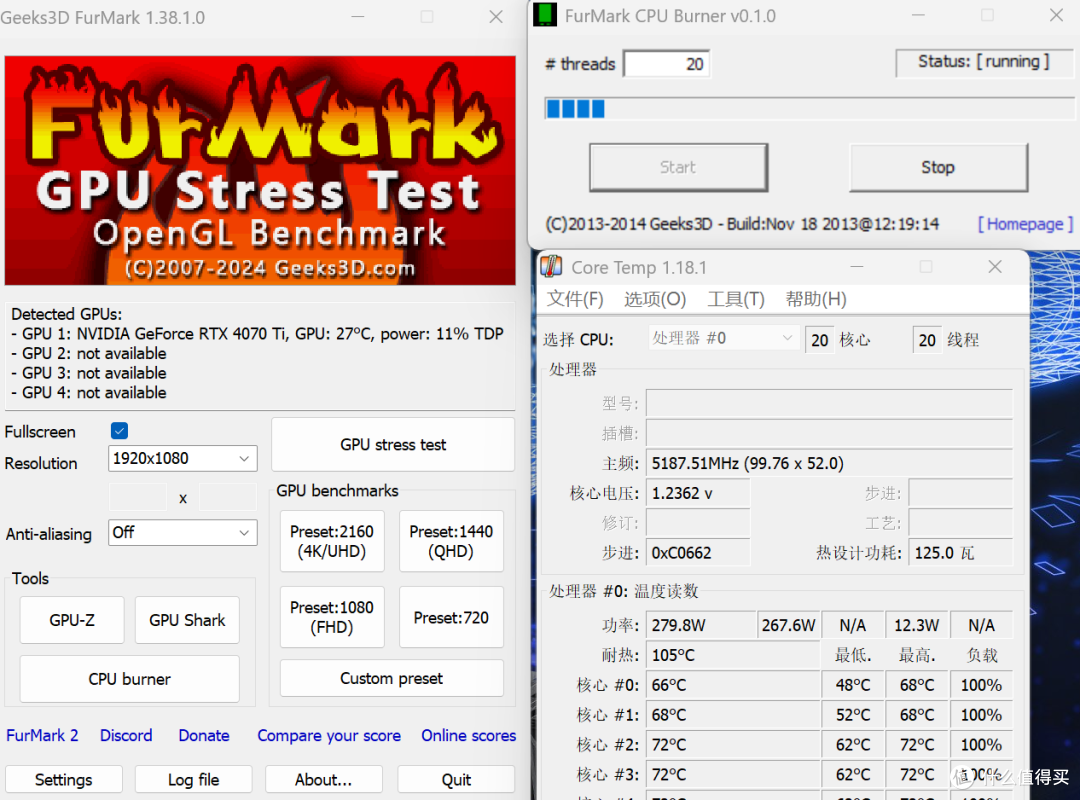Uncheck the Fullscreen checkbox
Screen dimensions: 1080x800
pyautogui.click(x=119, y=431)
